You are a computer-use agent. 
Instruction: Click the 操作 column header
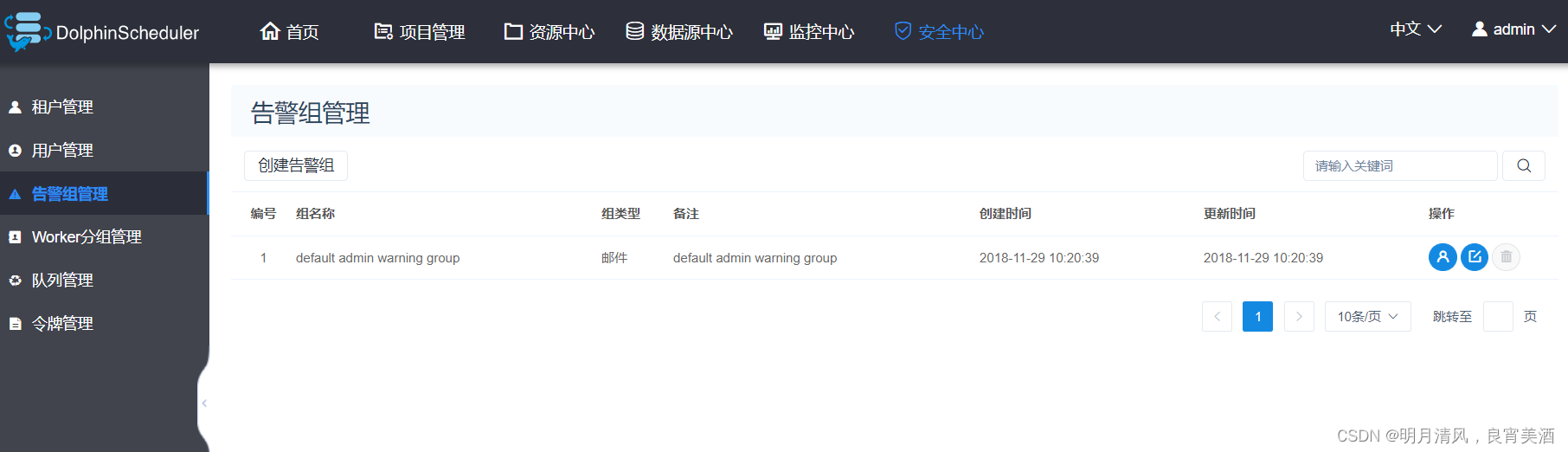1441,214
